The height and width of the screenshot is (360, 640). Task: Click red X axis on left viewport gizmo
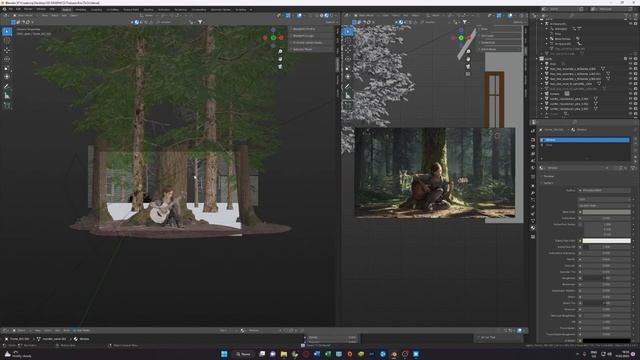[281, 38]
